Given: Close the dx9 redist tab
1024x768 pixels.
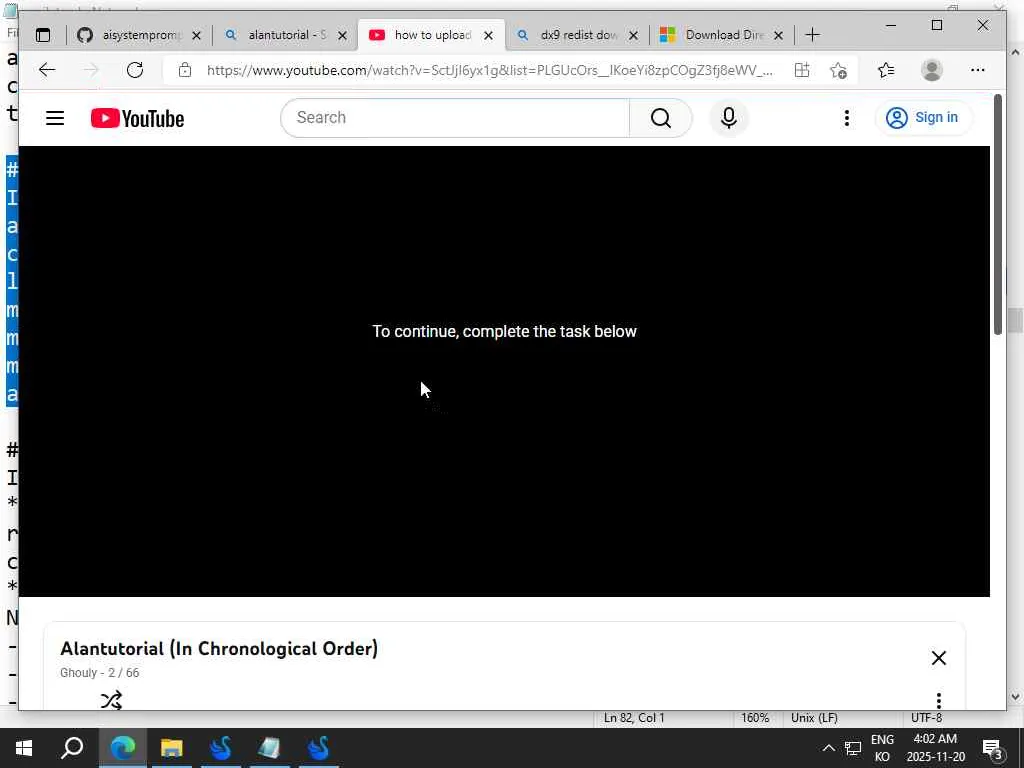Looking at the screenshot, I should point(633,36).
